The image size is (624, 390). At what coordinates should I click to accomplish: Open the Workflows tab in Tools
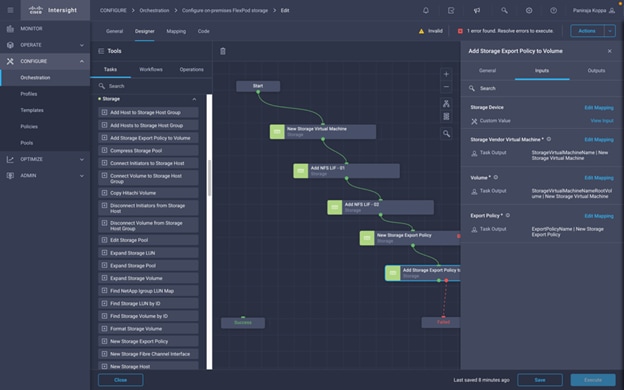151,69
